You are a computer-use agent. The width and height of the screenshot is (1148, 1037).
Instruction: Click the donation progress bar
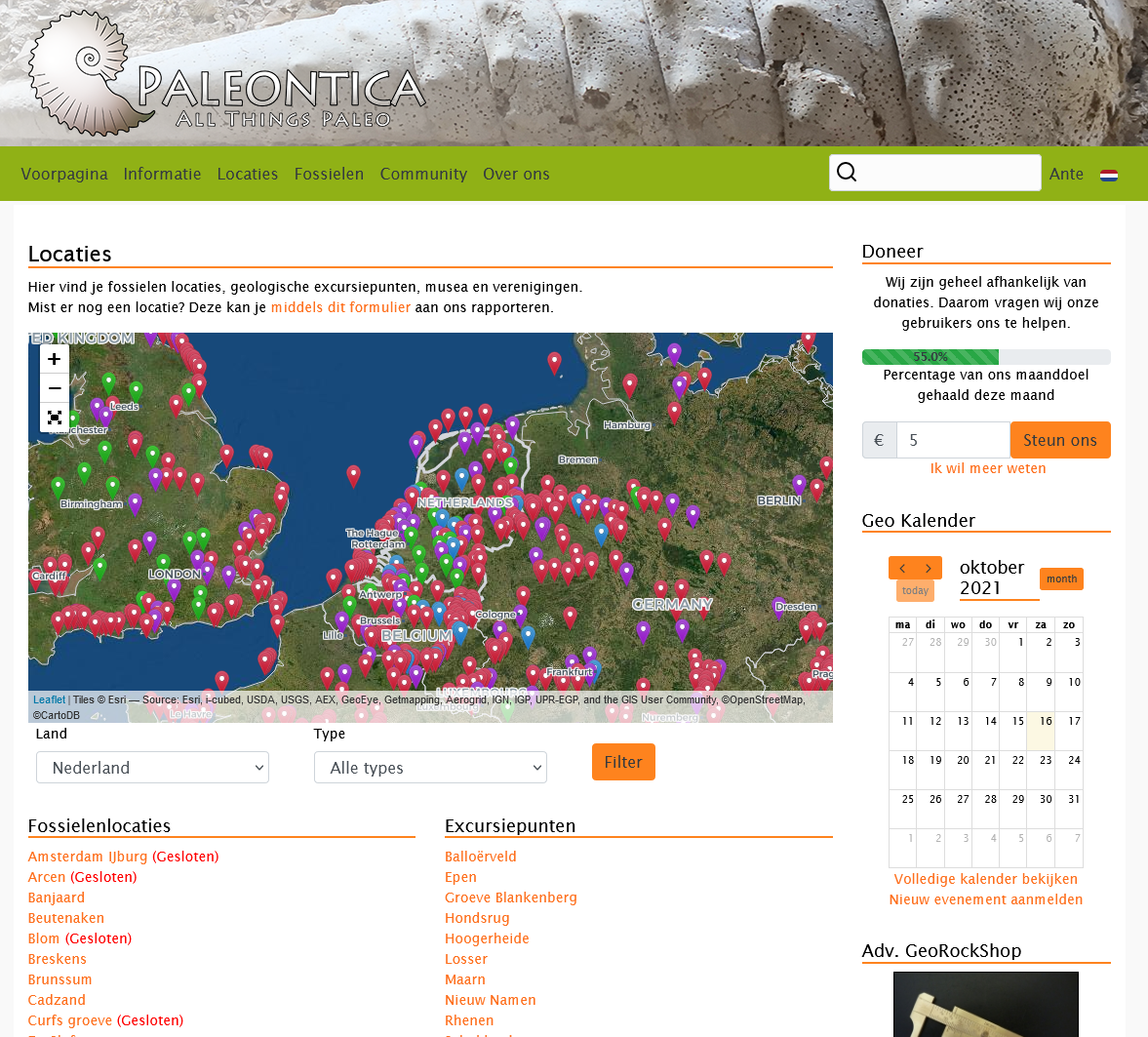(986, 357)
